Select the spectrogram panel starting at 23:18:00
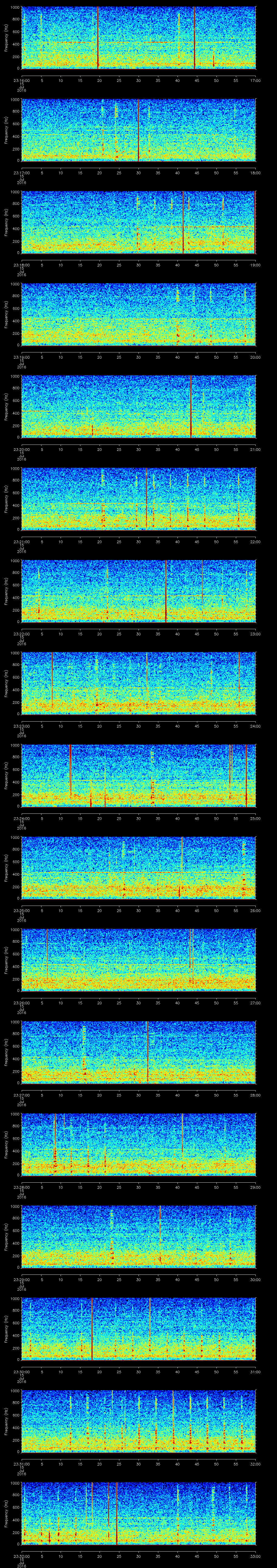Viewport: 277px width, 1568px height. tap(138, 222)
